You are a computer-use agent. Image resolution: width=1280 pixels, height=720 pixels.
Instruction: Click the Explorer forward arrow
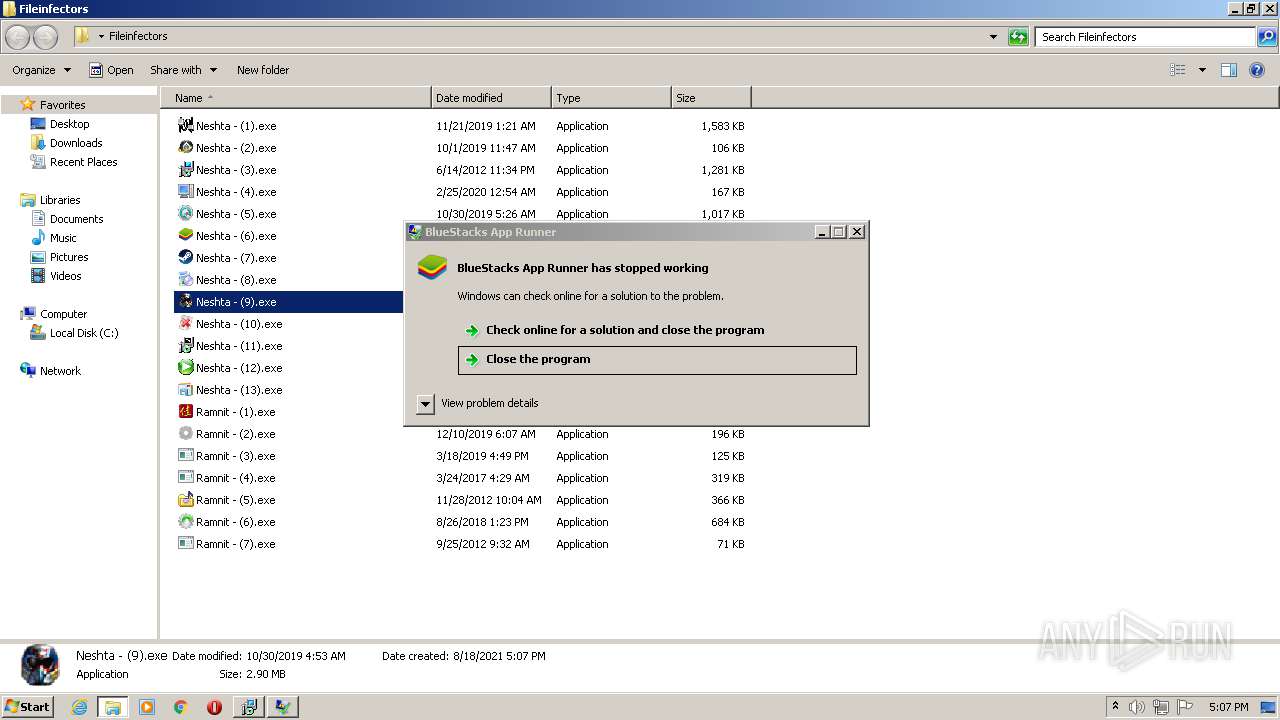coord(45,37)
